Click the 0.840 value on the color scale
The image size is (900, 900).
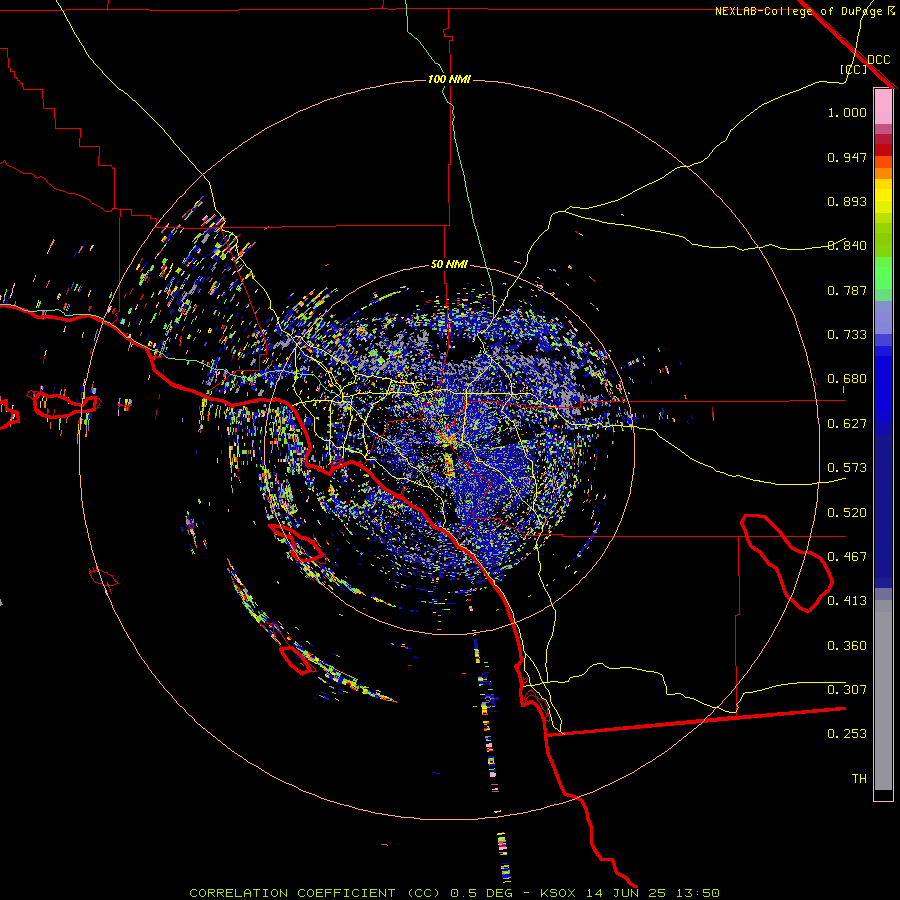[x=847, y=246]
